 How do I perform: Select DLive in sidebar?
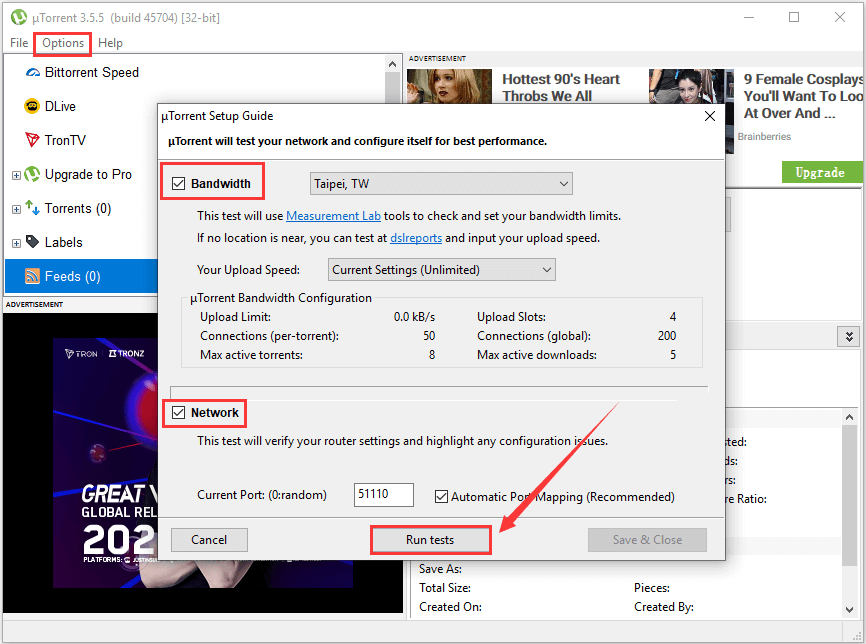coord(60,107)
